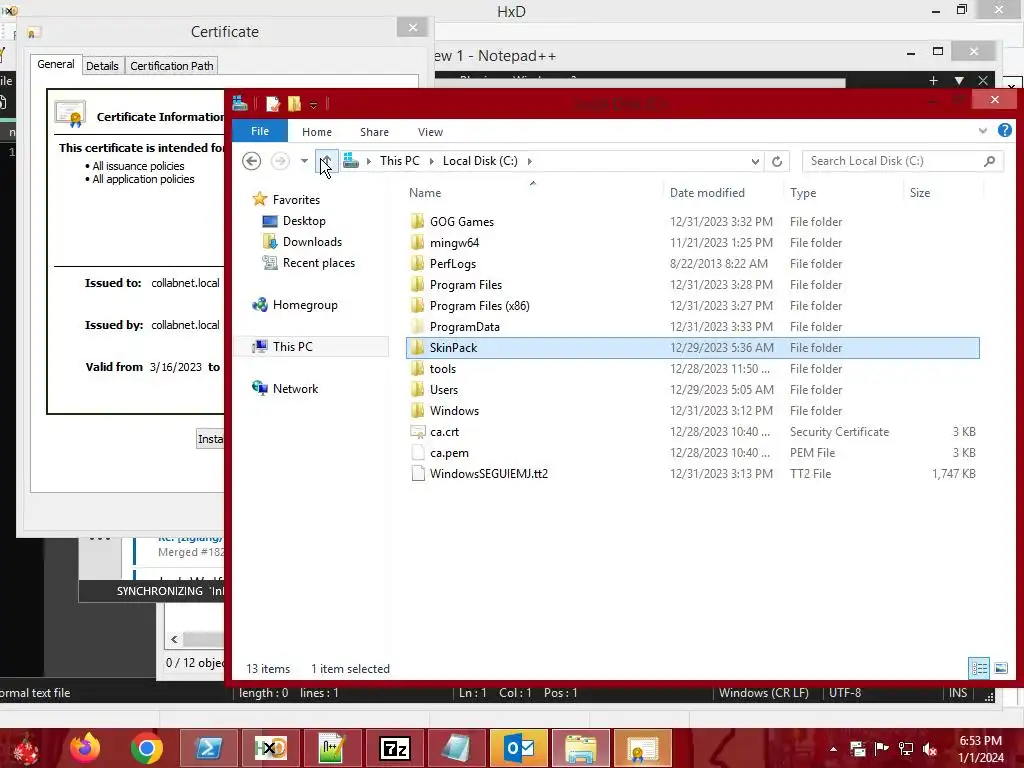Expand the Explorer ribbon with the chevron
1024x768 pixels.
coord(983,131)
